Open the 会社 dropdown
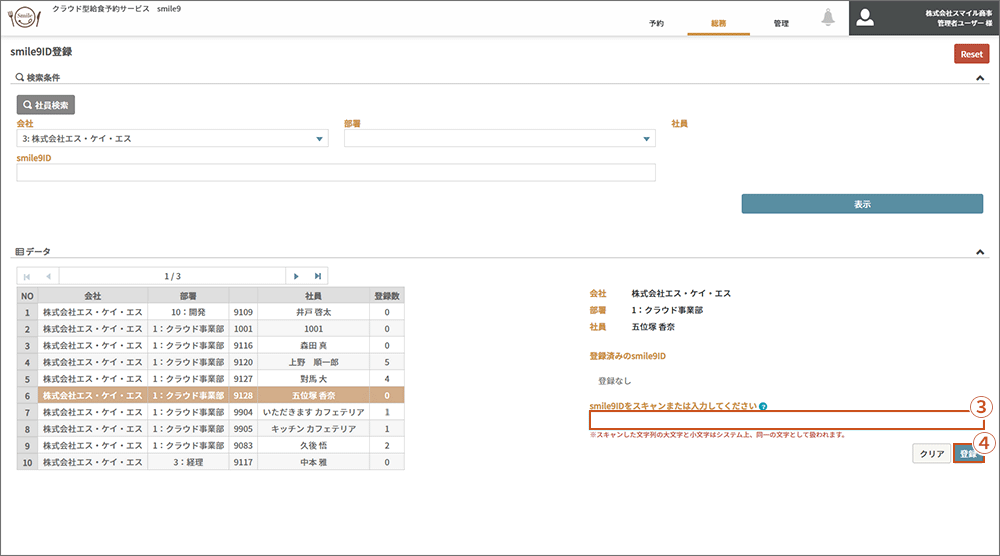The image size is (1000, 556). pyautogui.click(x=172, y=138)
